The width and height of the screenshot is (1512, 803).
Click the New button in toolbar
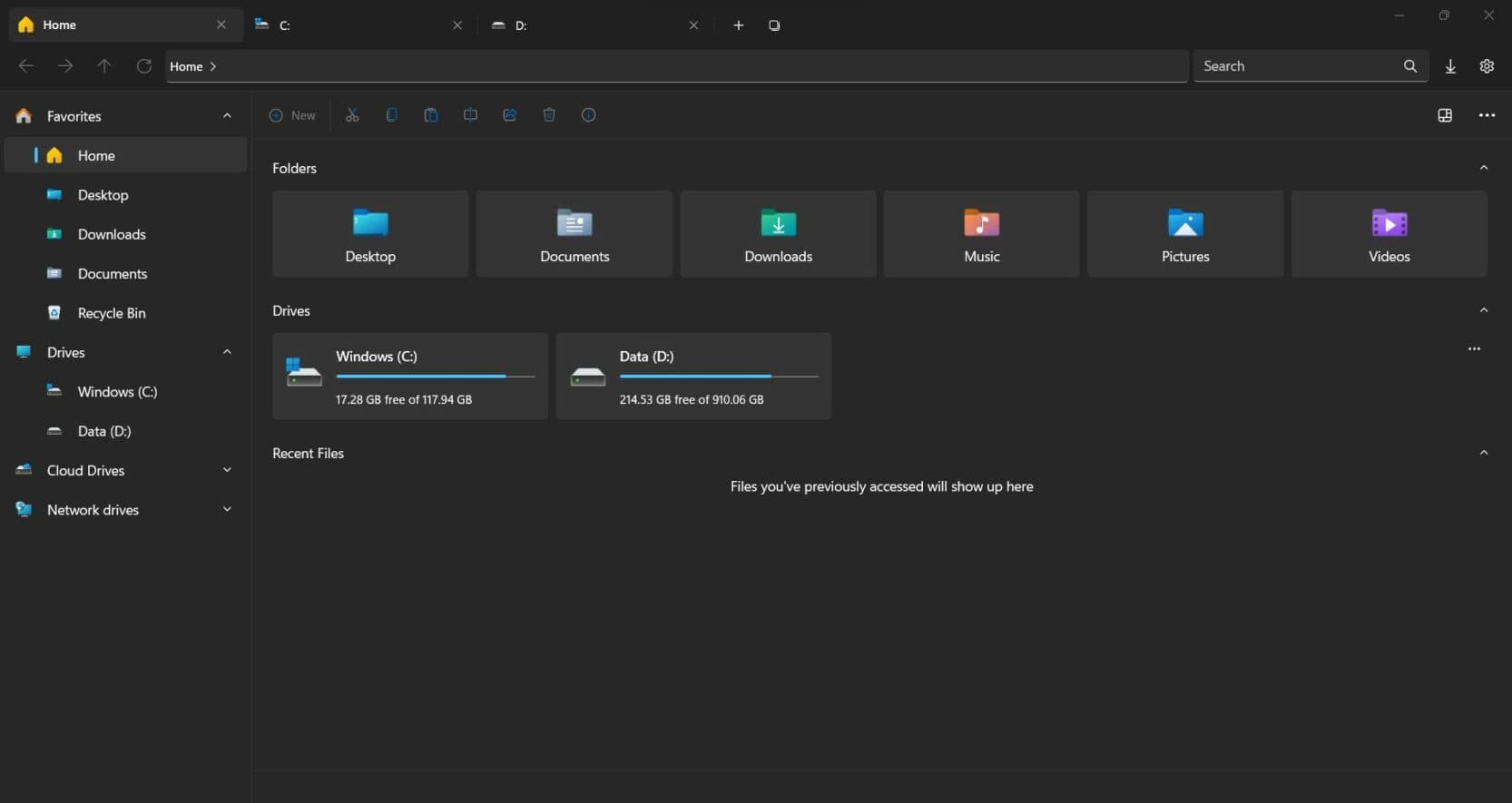tap(292, 115)
